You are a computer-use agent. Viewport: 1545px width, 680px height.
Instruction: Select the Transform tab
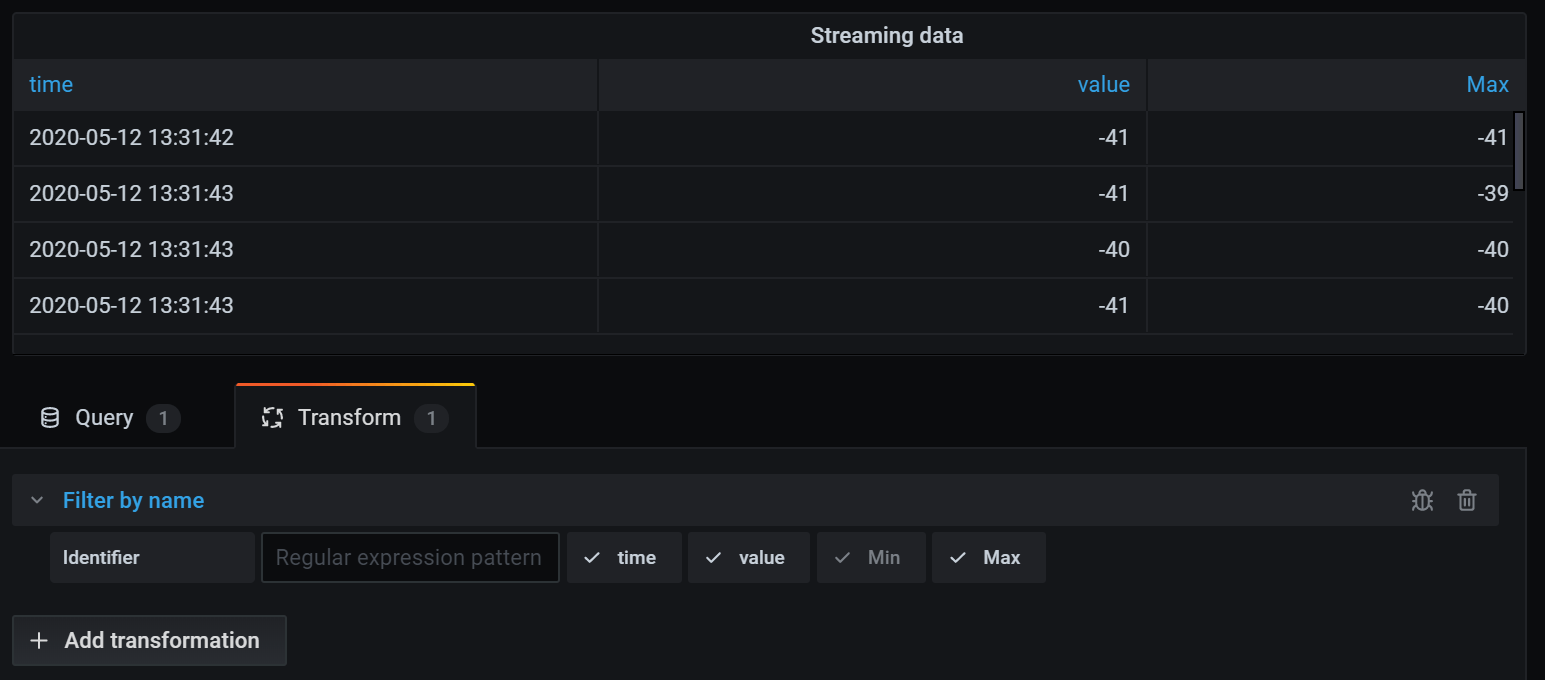click(x=349, y=416)
